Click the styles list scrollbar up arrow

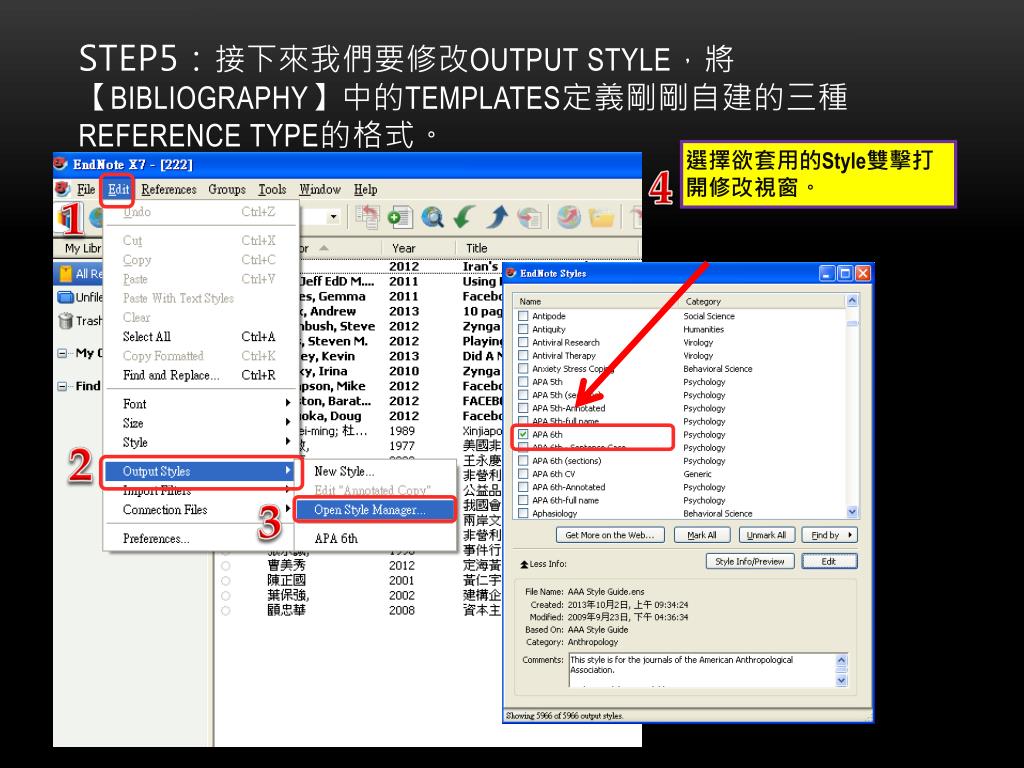(852, 300)
